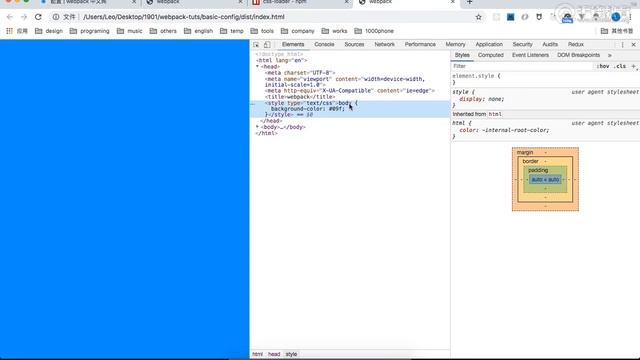Open the works bookmarks folder
640x360 pixels.
[x=334, y=31]
